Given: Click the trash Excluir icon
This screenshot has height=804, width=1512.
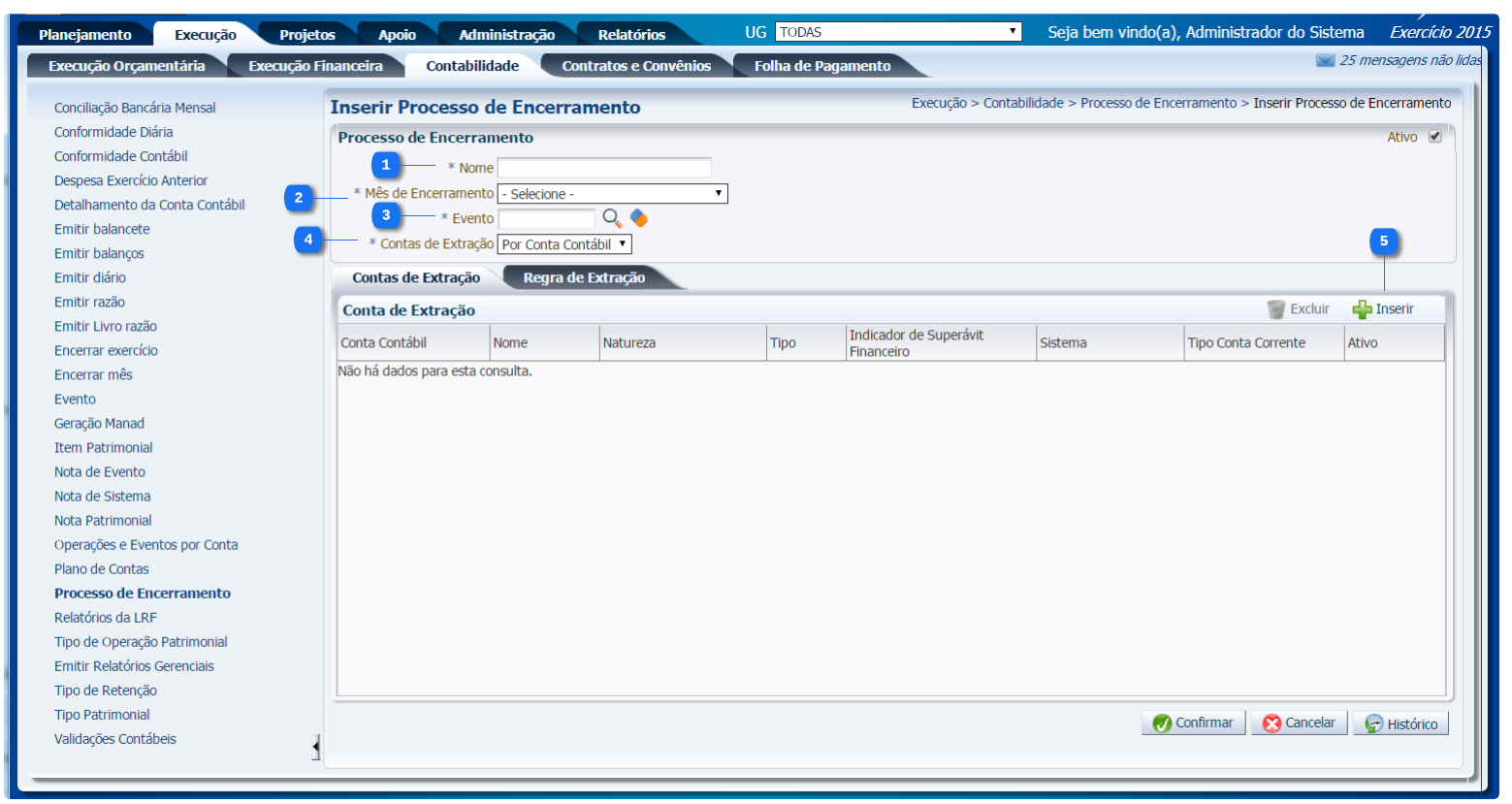Looking at the screenshot, I should coord(1276,309).
